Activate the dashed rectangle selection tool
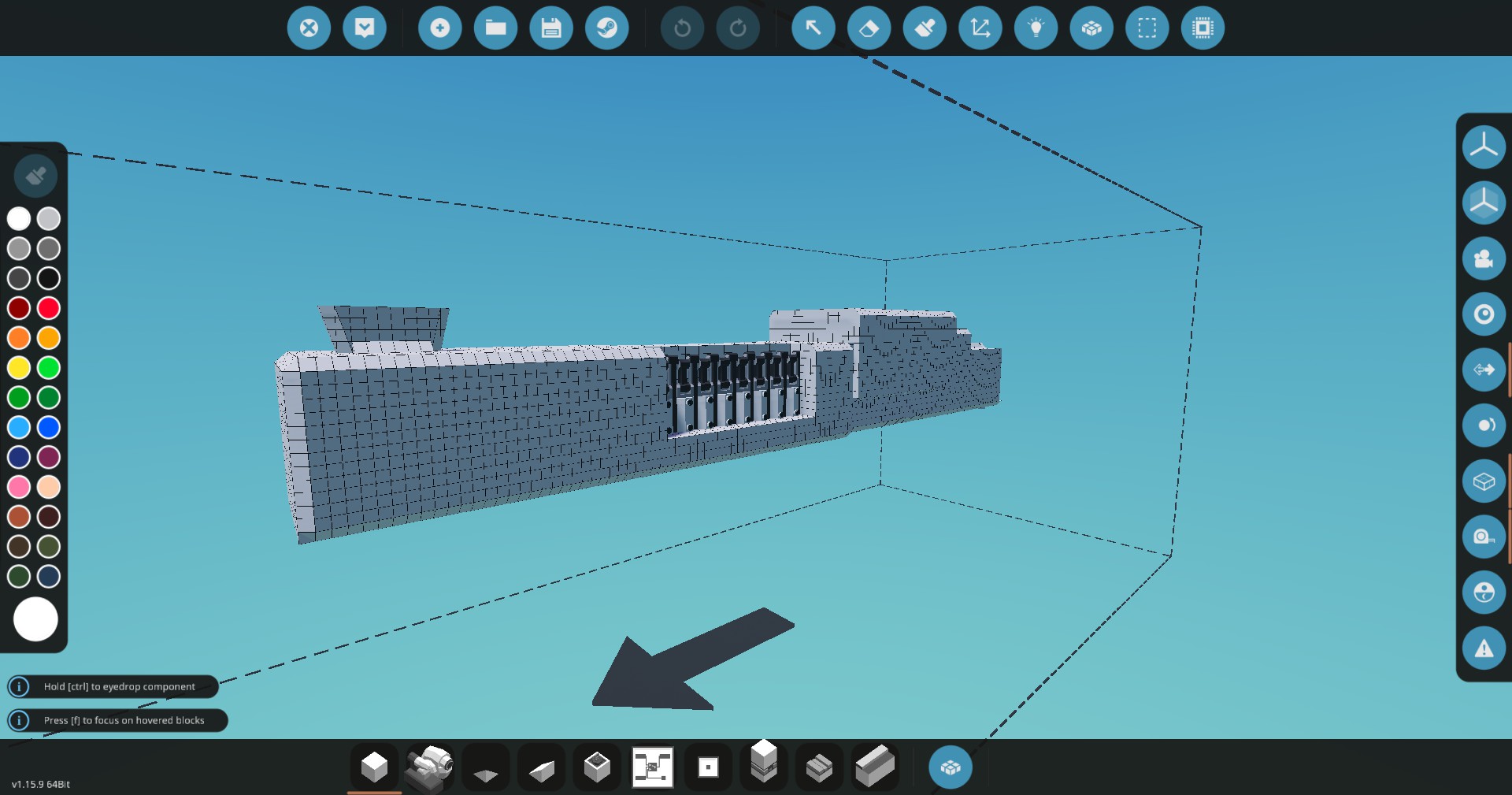Viewport: 1512px width, 795px height. click(1147, 28)
